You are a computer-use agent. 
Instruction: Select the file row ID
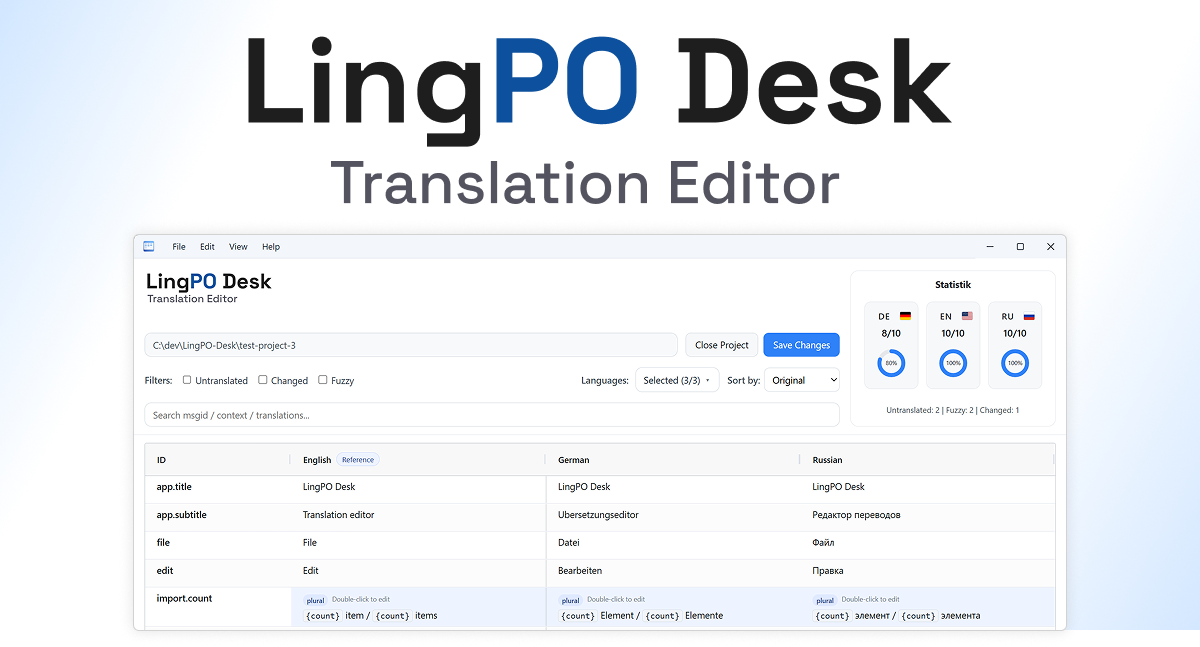tap(163, 543)
